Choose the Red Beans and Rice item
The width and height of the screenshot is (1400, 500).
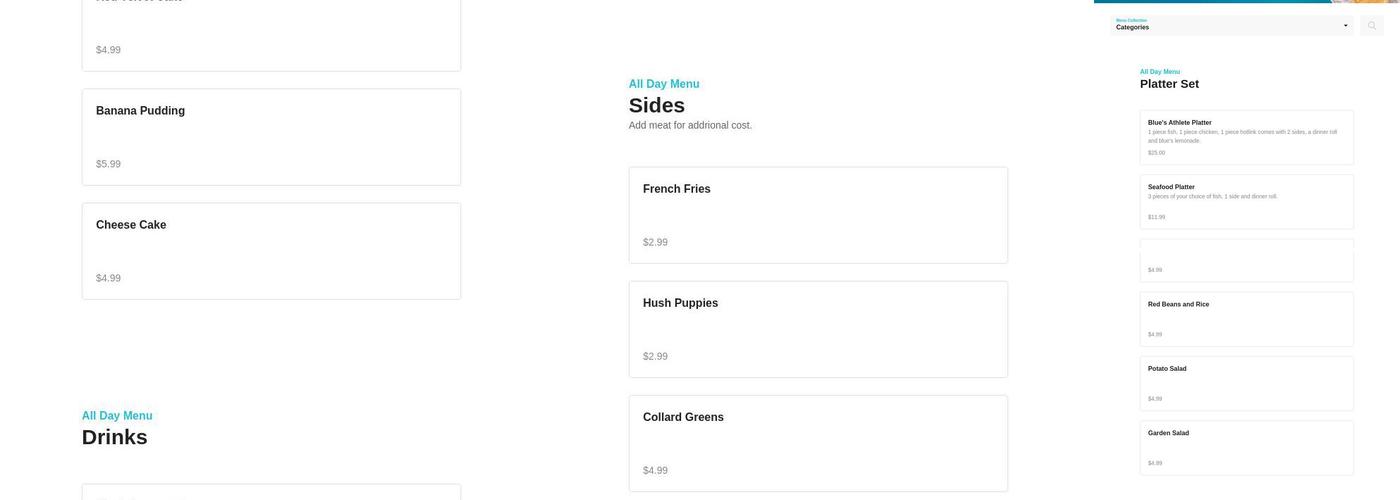(1246, 319)
